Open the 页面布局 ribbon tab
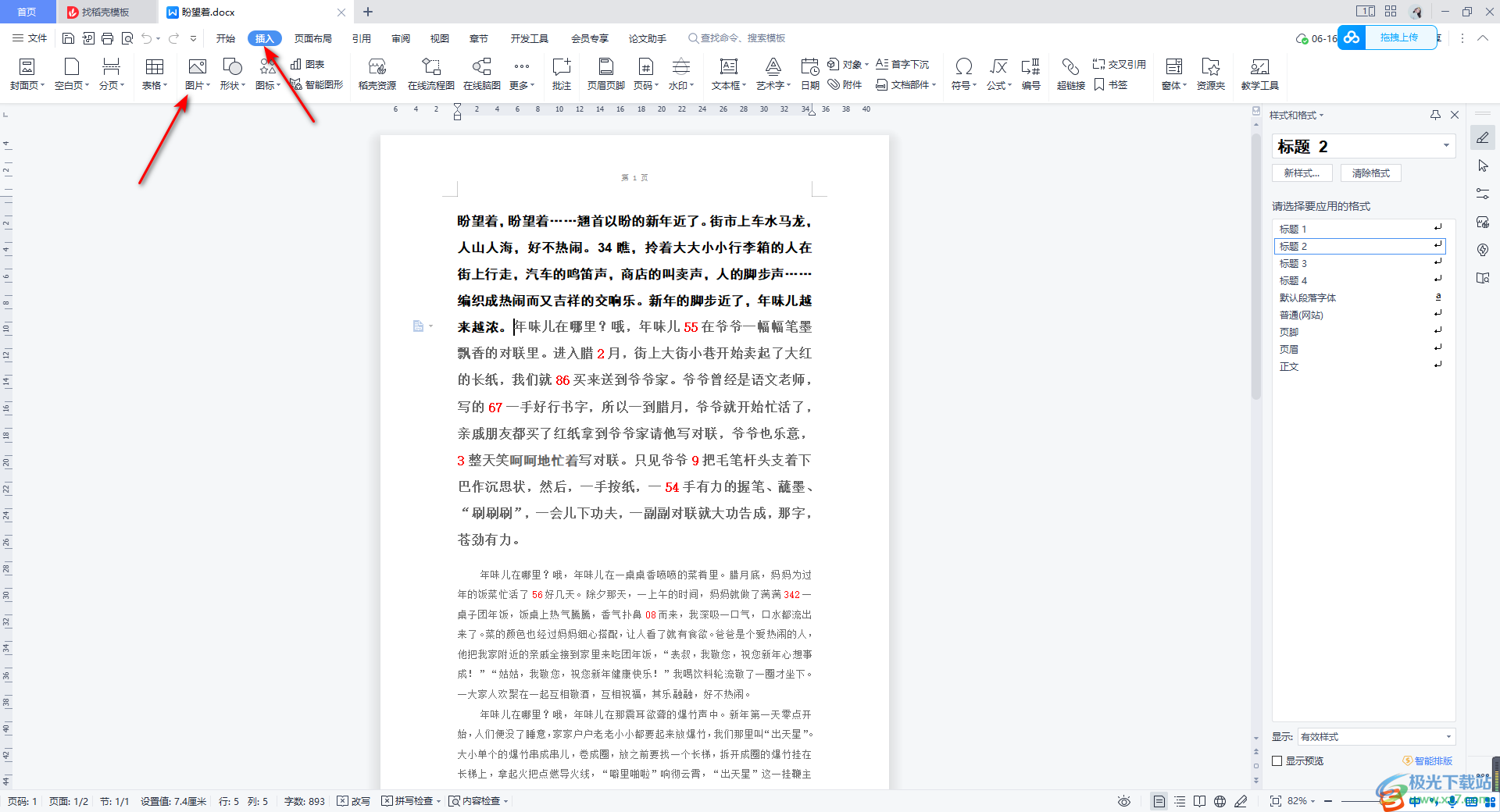This screenshot has height=812, width=1500. [x=313, y=38]
